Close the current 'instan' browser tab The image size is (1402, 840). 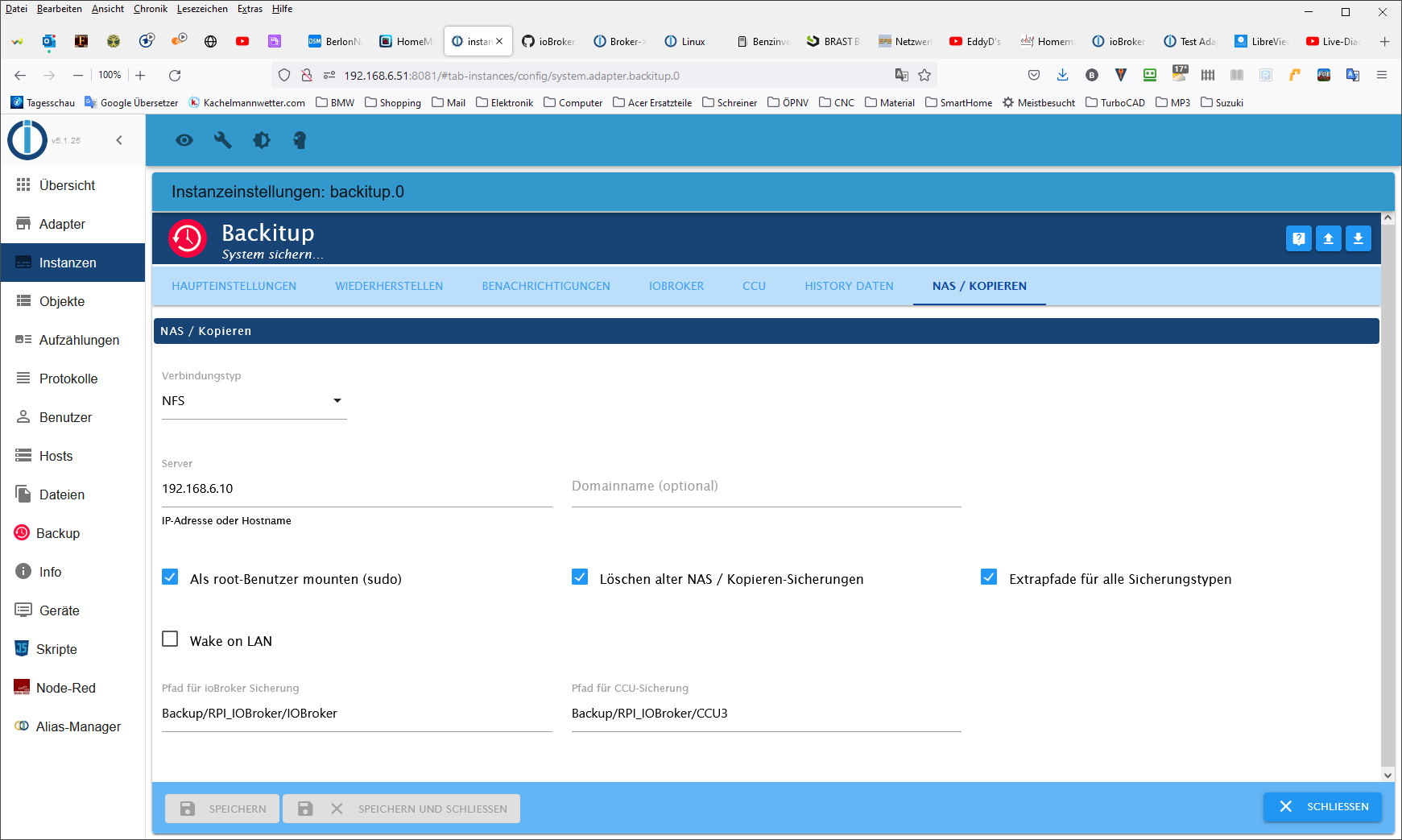[499, 41]
